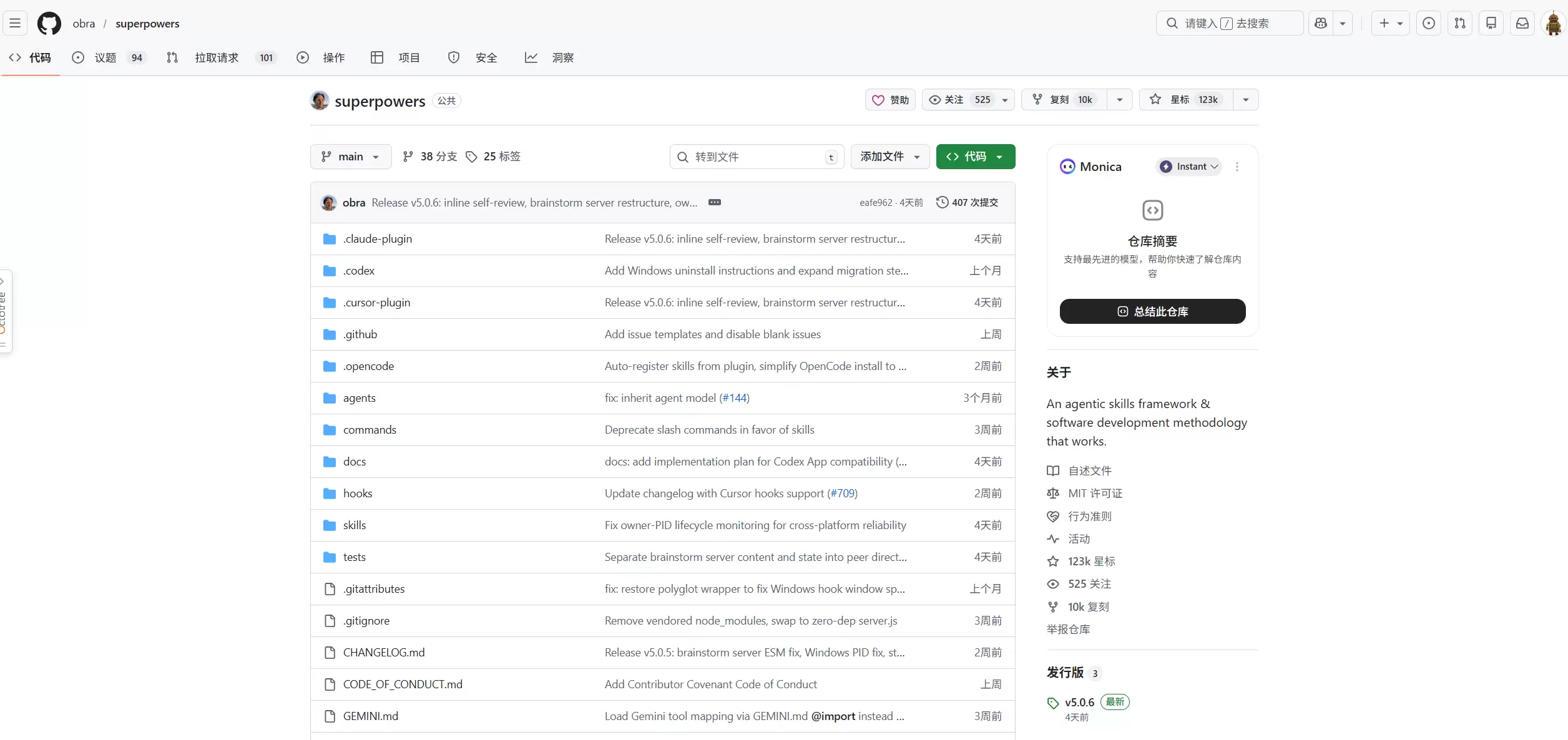Image resolution: width=1568 pixels, height=740 pixels.
Task: Switch to the Insights tab
Action: [549, 57]
